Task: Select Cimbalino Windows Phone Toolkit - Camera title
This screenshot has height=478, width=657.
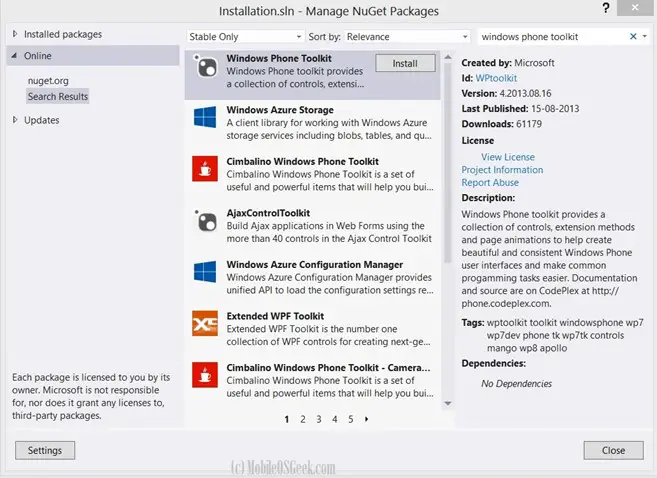Action: [328, 367]
